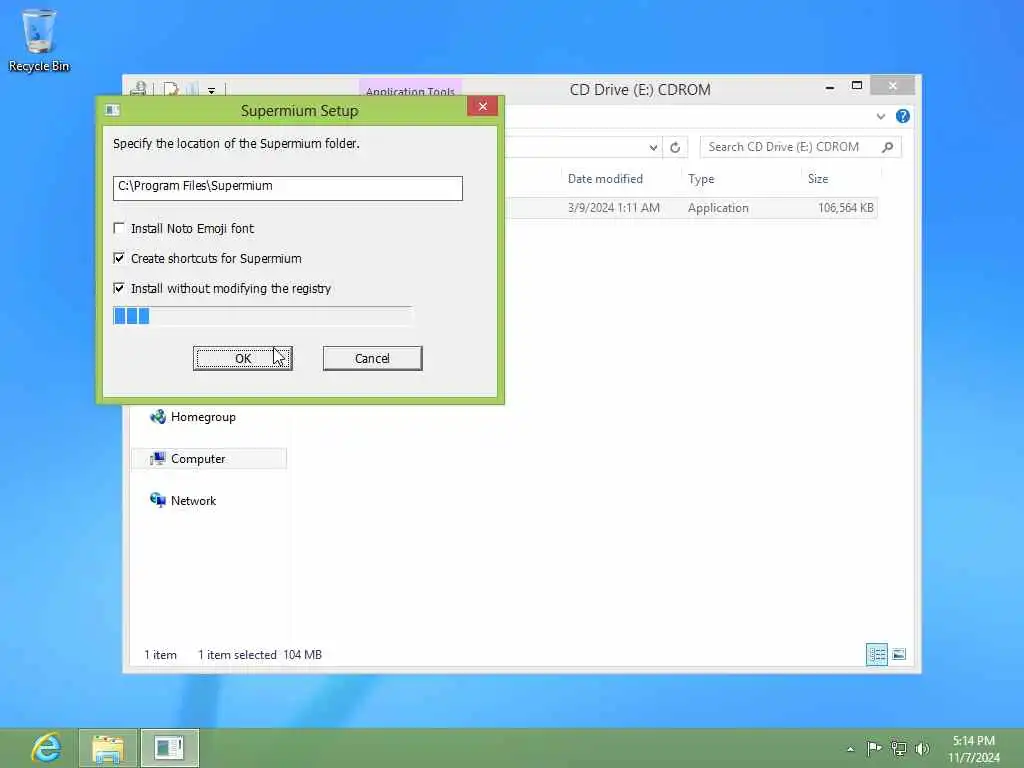Edit the Supermium folder location field

[287, 187]
